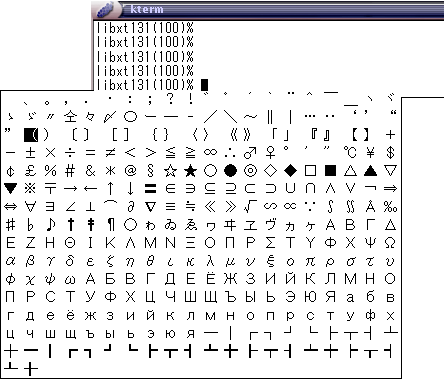444x379 pixels.
Task: Choose the Greek lowercase lambda
Action: (210, 261)
